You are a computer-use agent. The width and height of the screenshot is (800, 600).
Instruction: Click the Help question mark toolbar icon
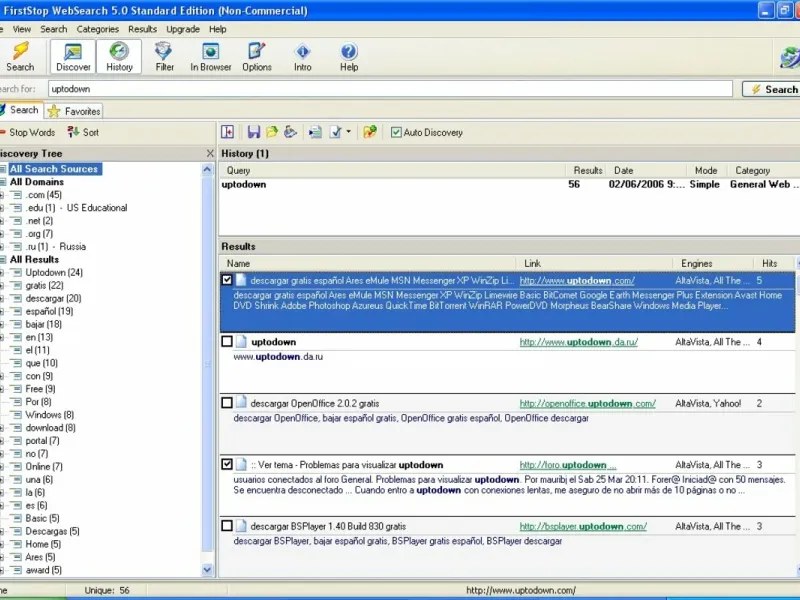pyautogui.click(x=349, y=57)
